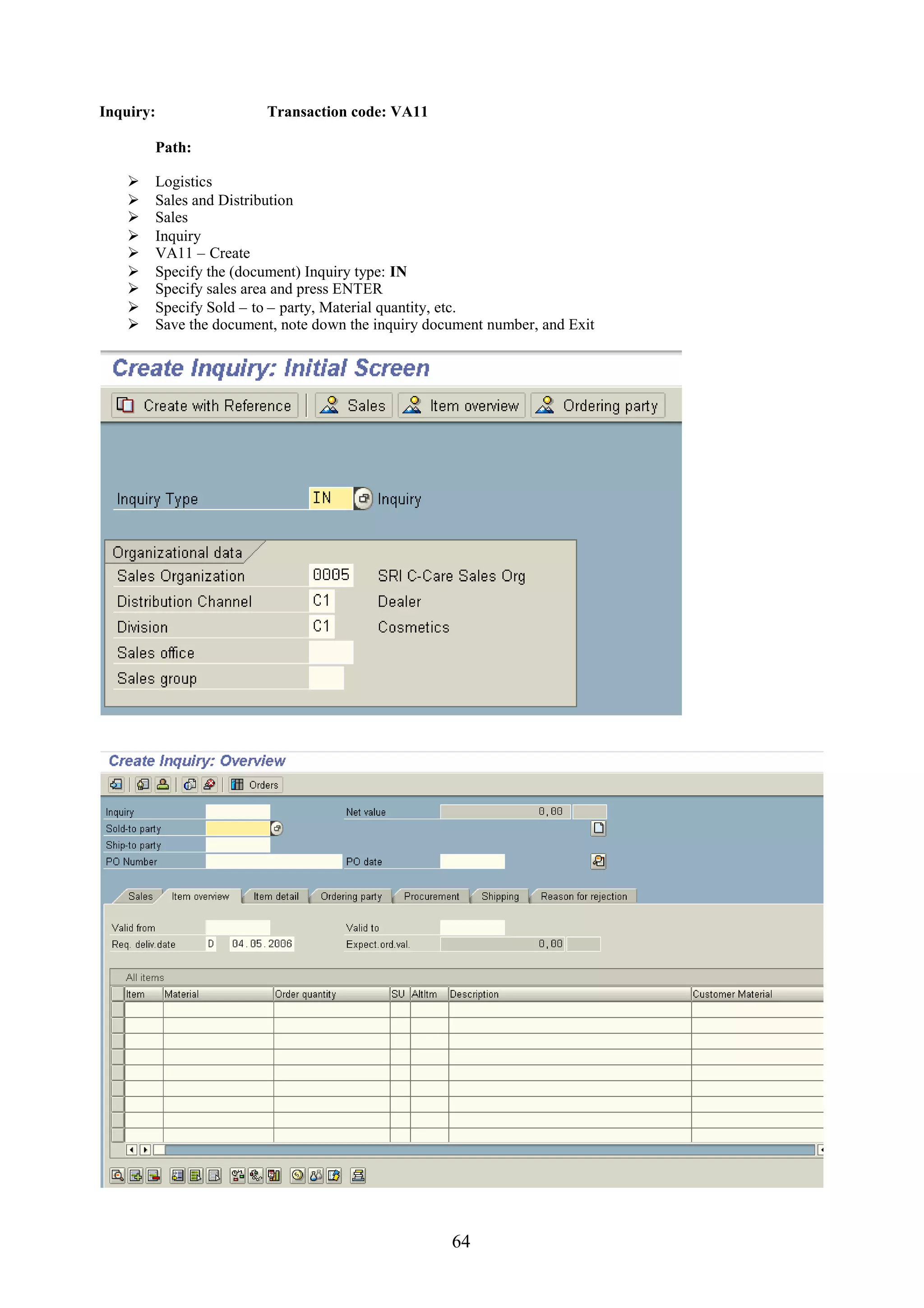This screenshot has height=1308, width=924.
Task: Switch to the Item overview tab
Action: (x=200, y=896)
